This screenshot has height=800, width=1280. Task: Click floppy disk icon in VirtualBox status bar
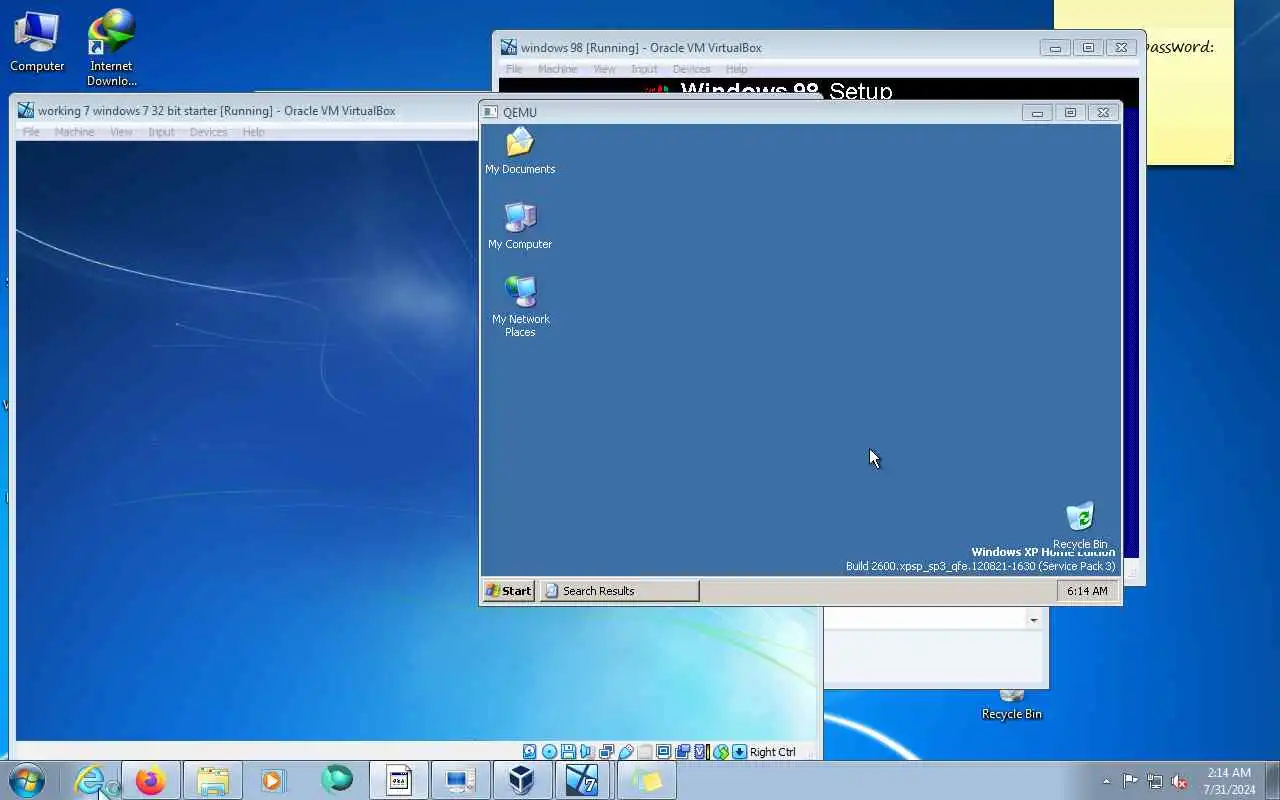[568, 752]
